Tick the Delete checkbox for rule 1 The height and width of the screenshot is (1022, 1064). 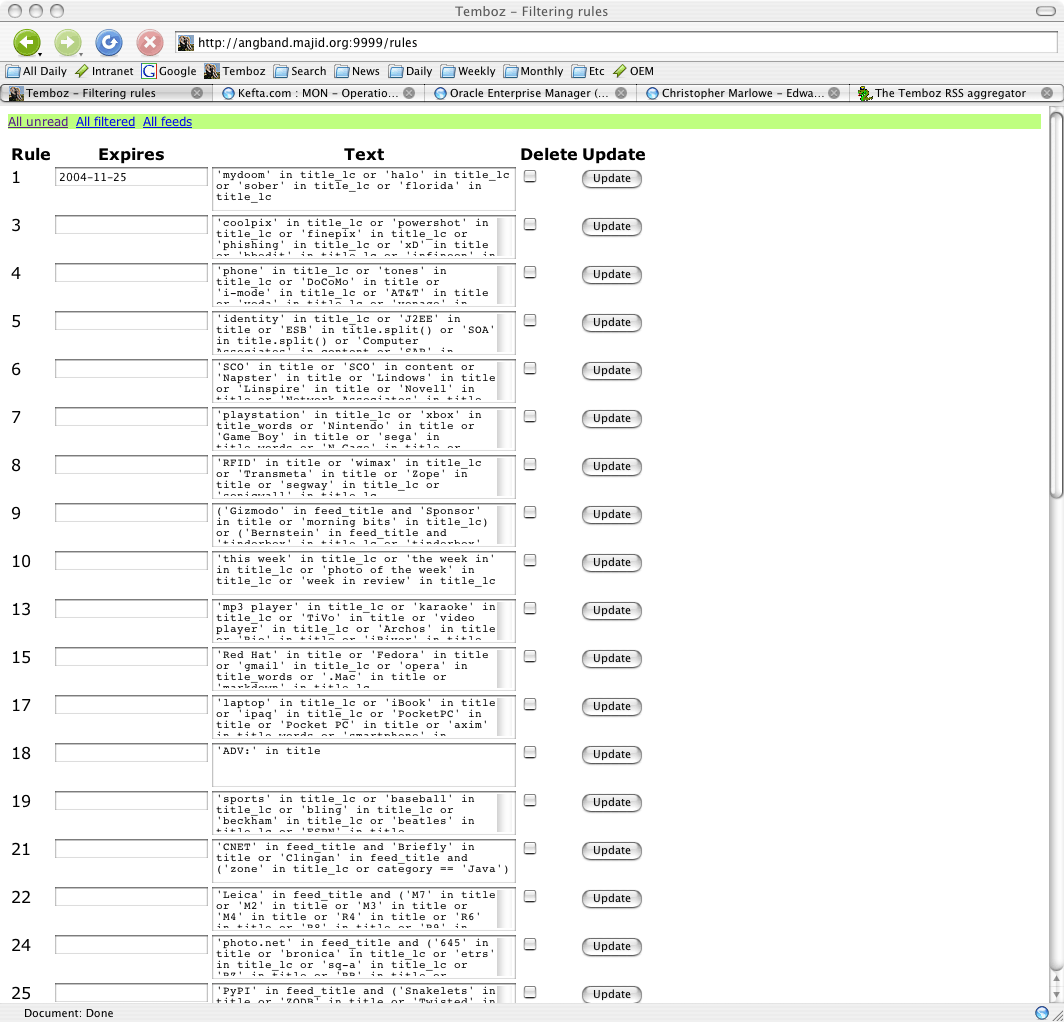(x=530, y=176)
